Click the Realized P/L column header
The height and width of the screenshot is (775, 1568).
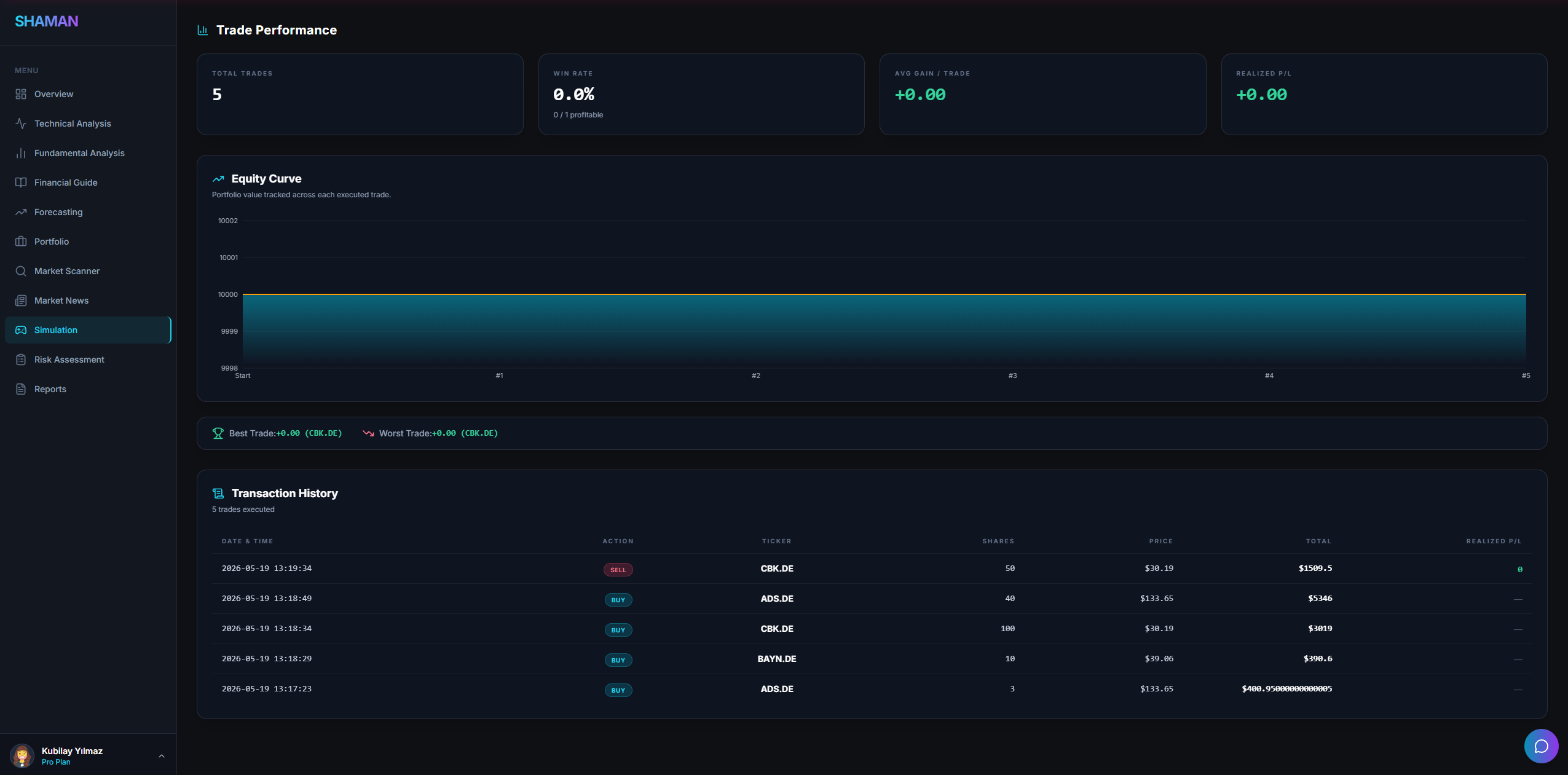(x=1494, y=541)
